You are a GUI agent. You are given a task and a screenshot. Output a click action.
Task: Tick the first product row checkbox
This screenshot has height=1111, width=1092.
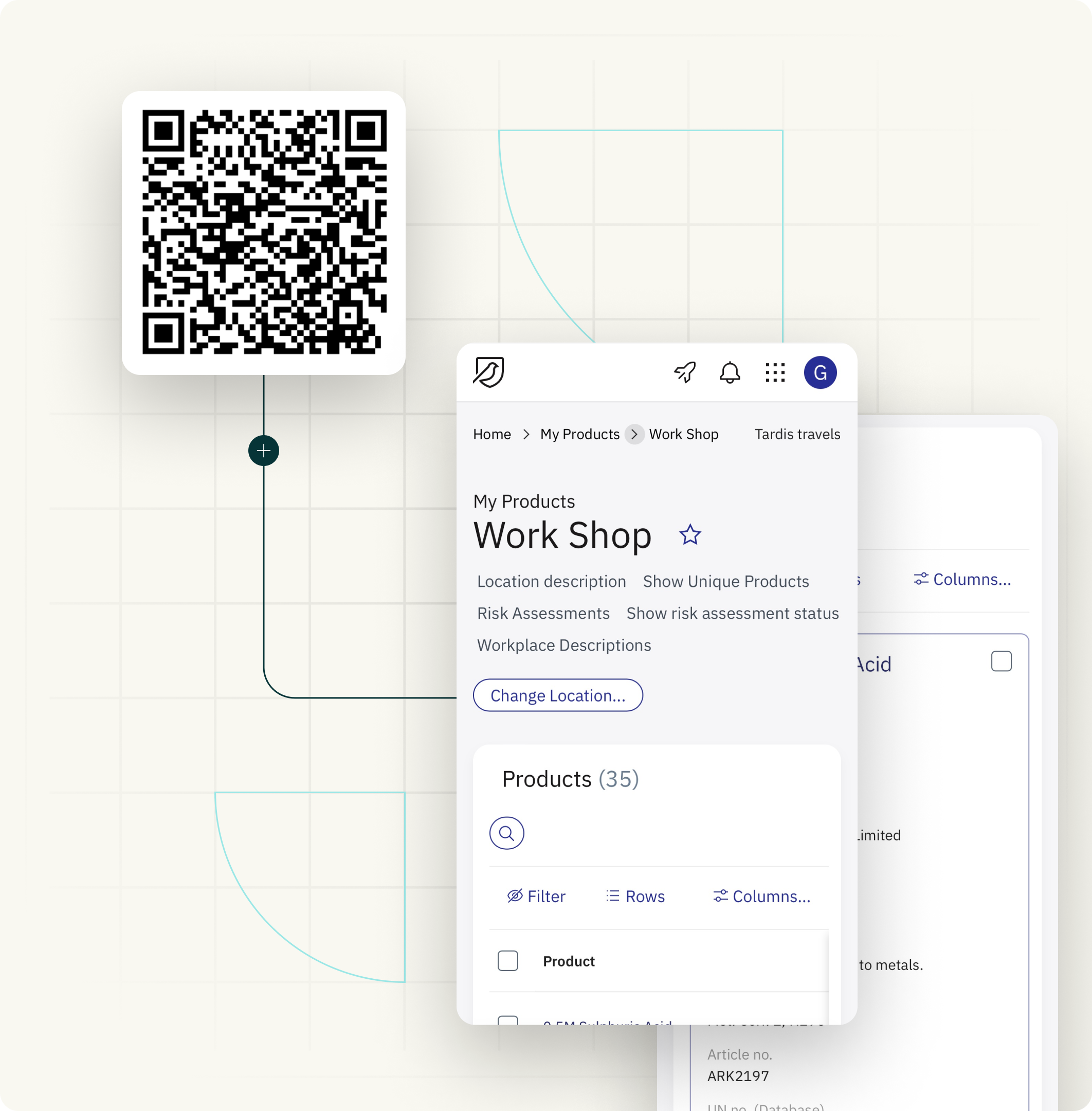tap(507, 1020)
